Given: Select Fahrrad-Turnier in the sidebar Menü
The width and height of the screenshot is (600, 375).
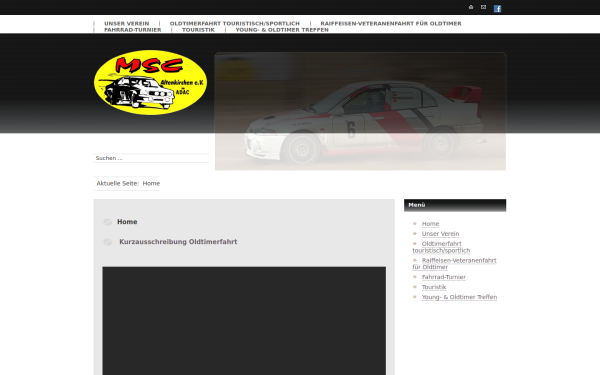Looking at the screenshot, I should pos(443,277).
